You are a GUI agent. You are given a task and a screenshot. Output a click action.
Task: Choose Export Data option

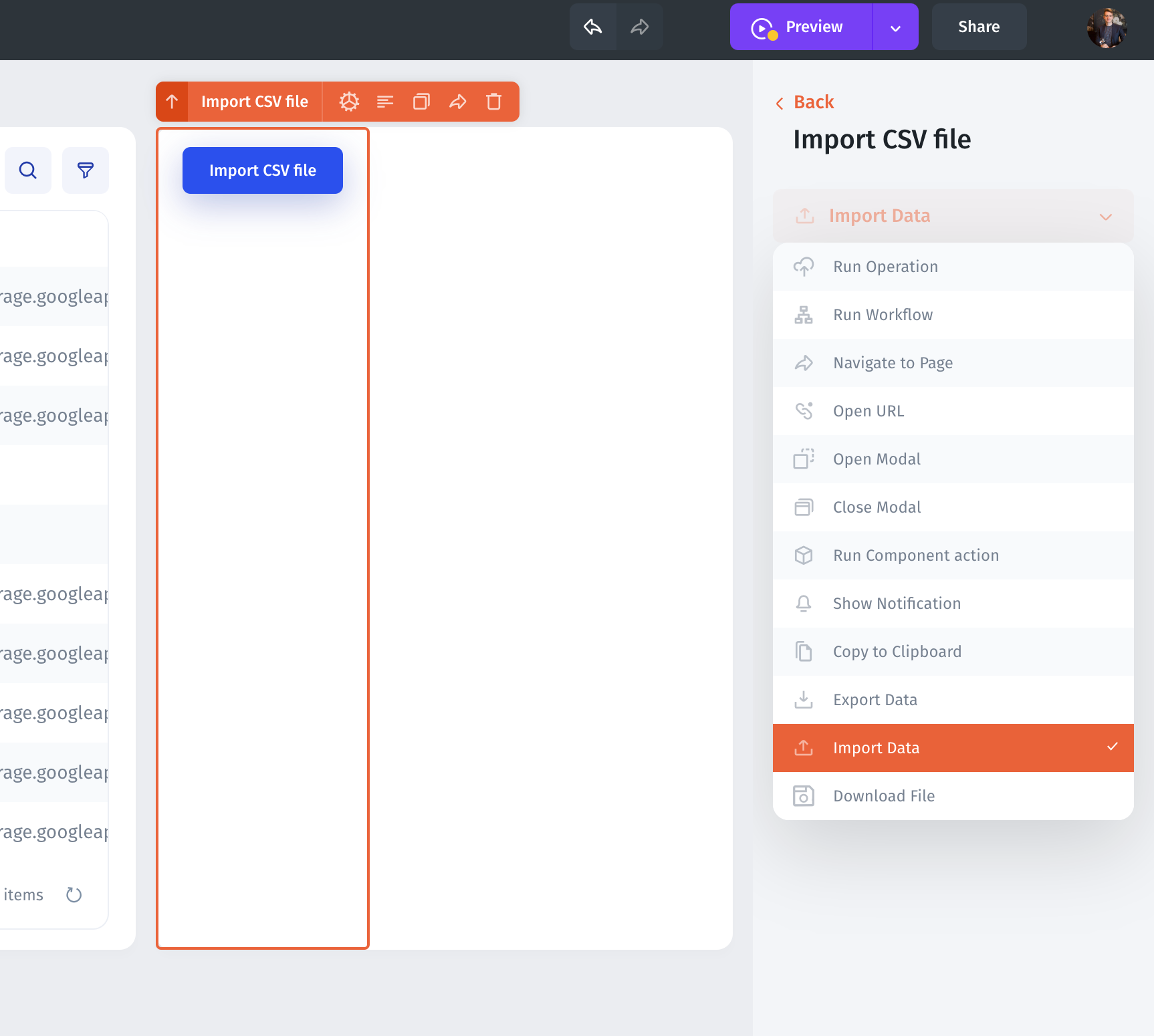pos(953,700)
